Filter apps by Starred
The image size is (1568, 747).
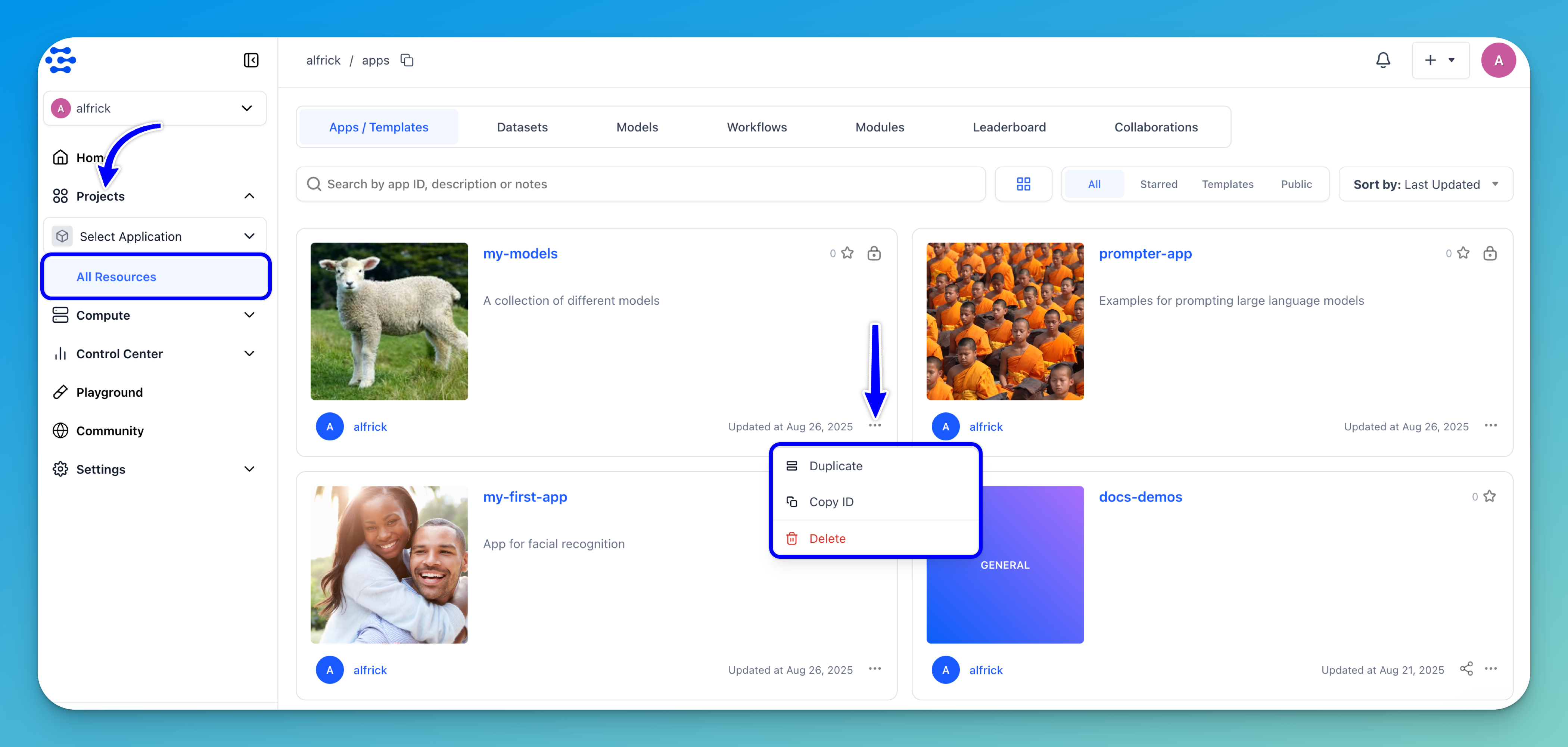coord(1158,184)
